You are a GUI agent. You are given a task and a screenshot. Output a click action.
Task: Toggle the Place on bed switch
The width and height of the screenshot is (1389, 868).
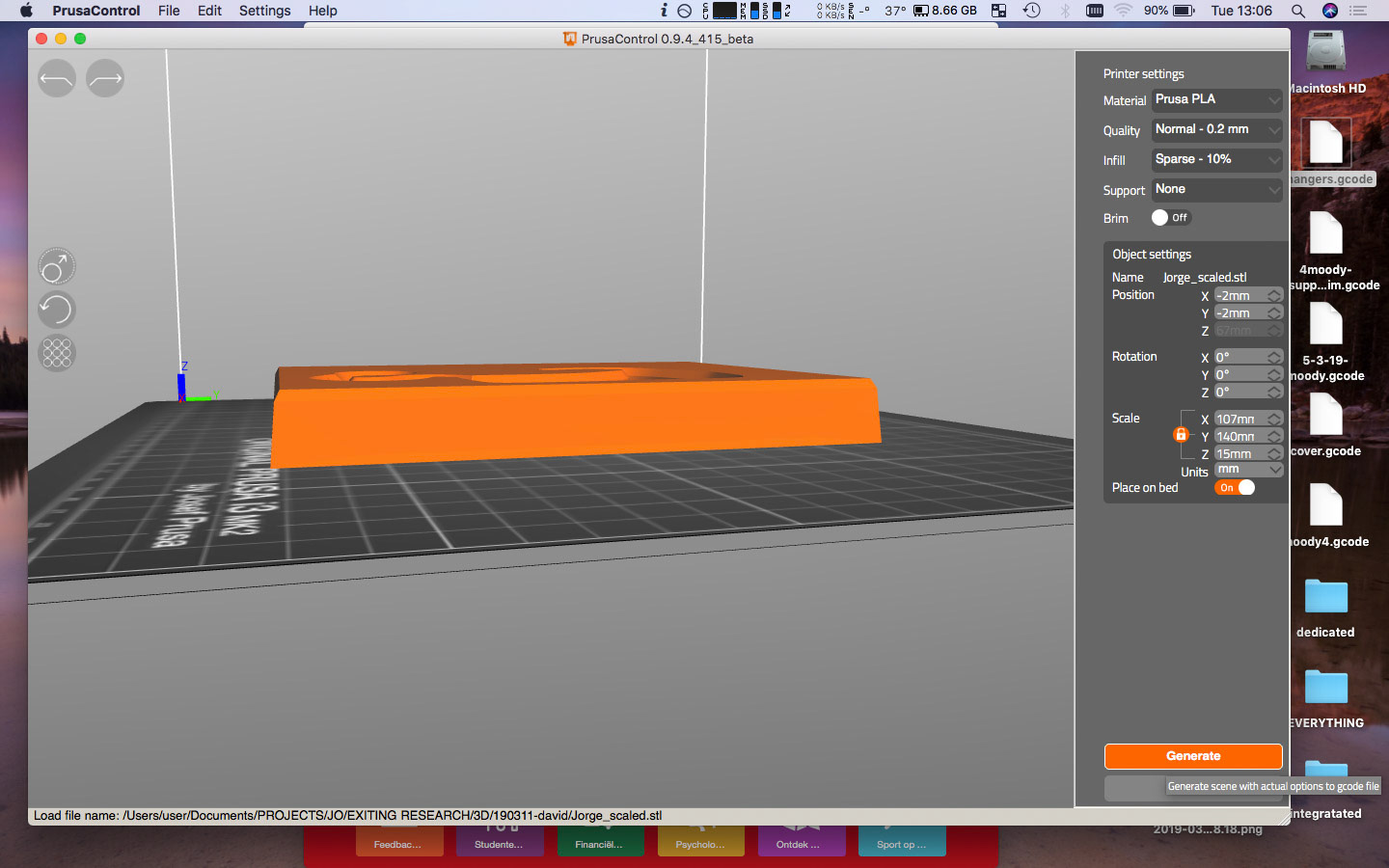pos(1235,488)
